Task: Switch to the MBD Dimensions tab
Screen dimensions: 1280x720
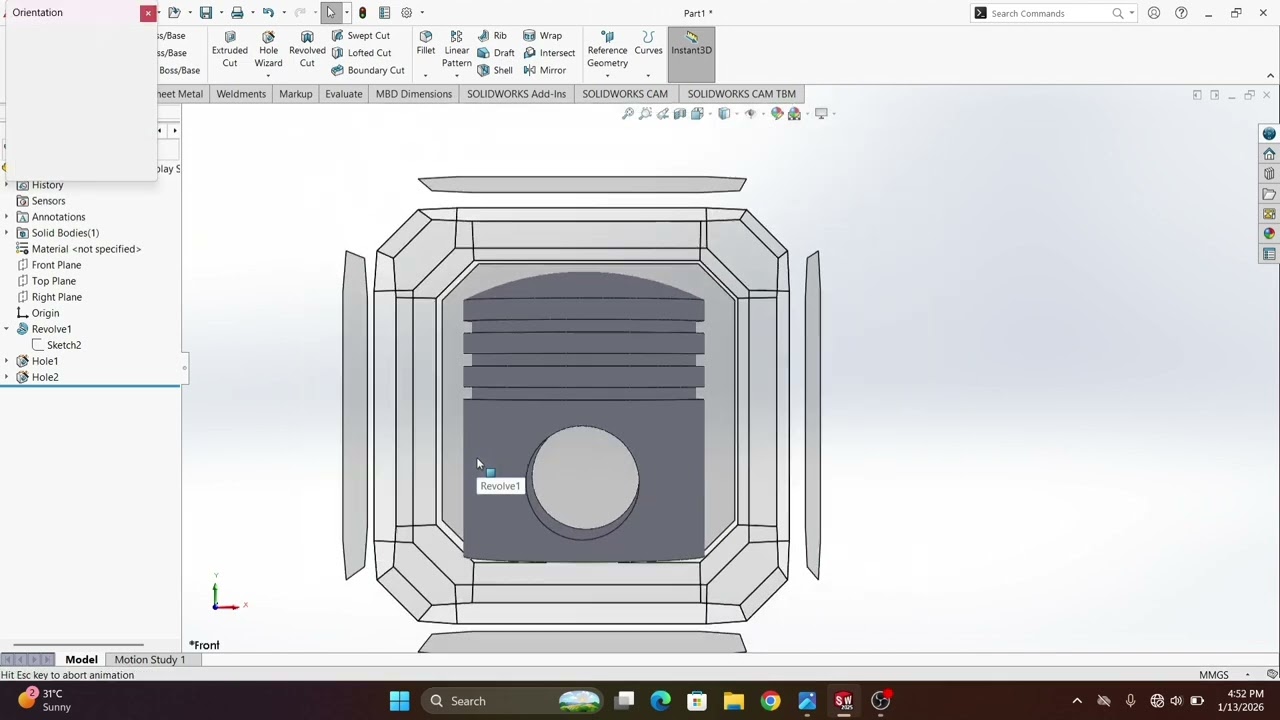Action: click(414, 94)
